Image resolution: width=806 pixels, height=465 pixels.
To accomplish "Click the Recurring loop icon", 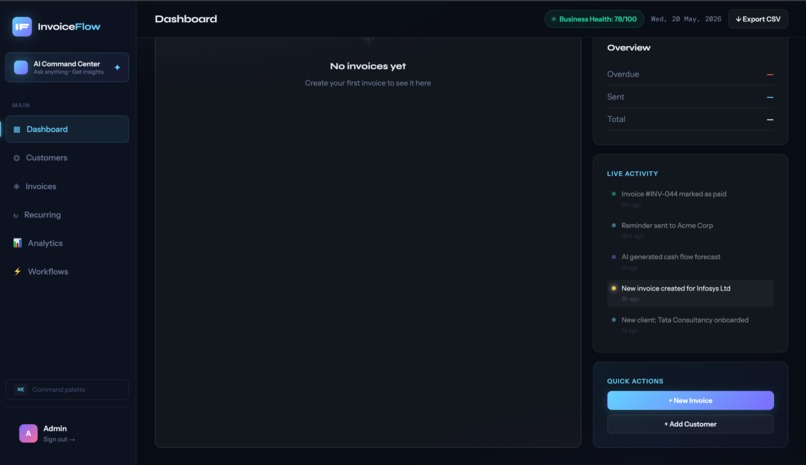I will point(15,215).
